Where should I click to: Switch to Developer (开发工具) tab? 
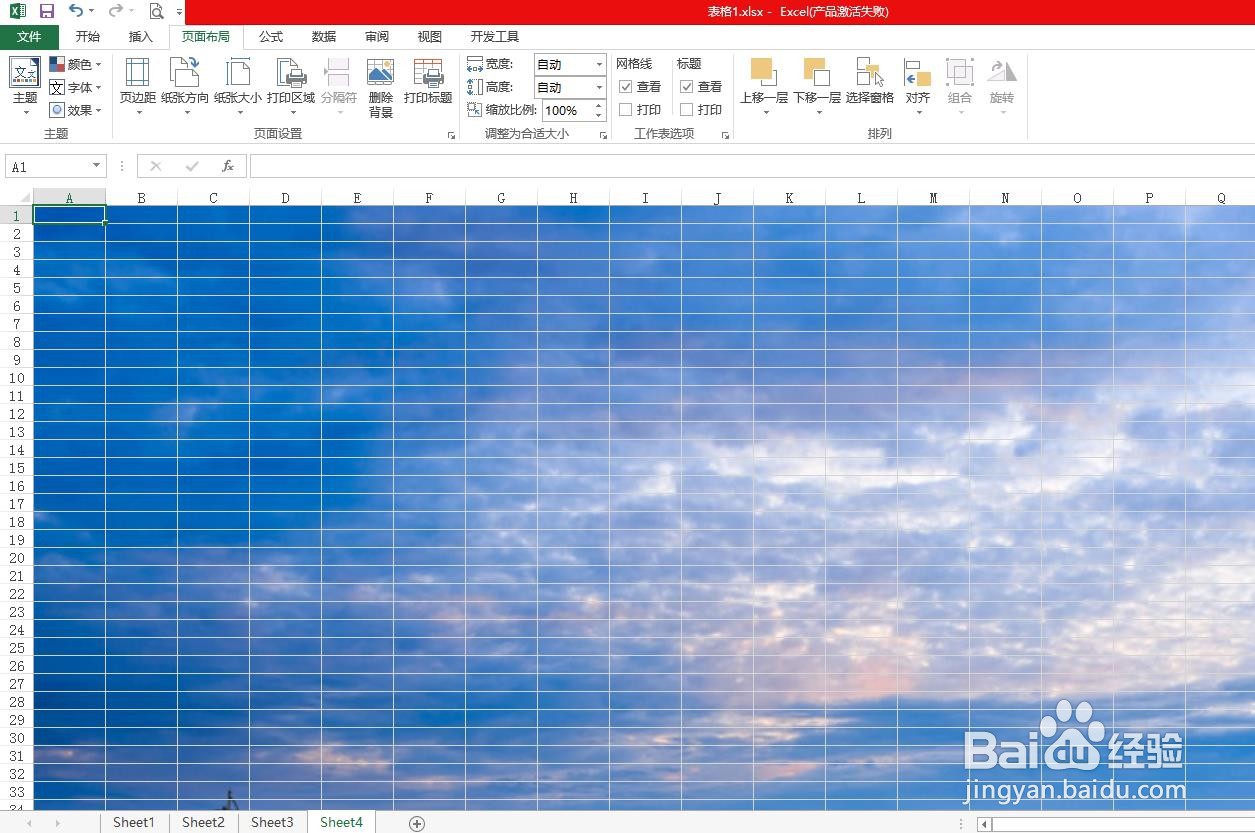(495, 37)
